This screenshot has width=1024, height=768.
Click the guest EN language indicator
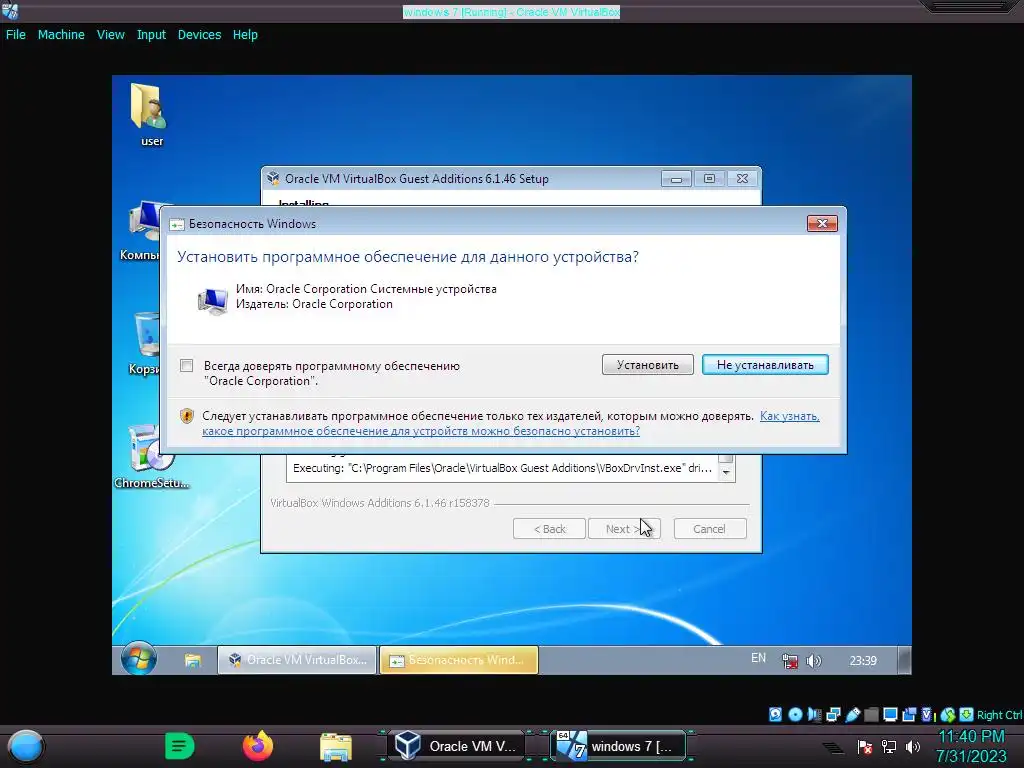pos(758,658)
